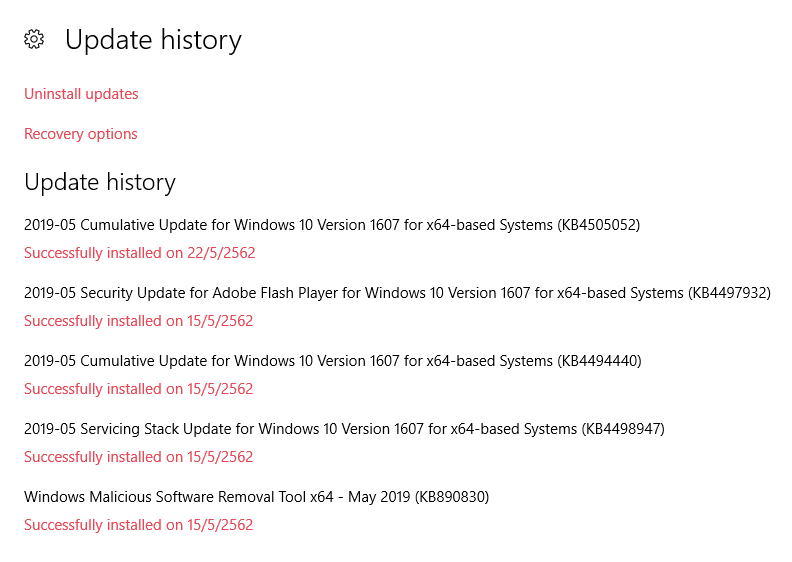Image resolution: width=792 pixels, height=562 pixels.
Task: Click the KB4497932 identifier text
Action: coord(728,293)
